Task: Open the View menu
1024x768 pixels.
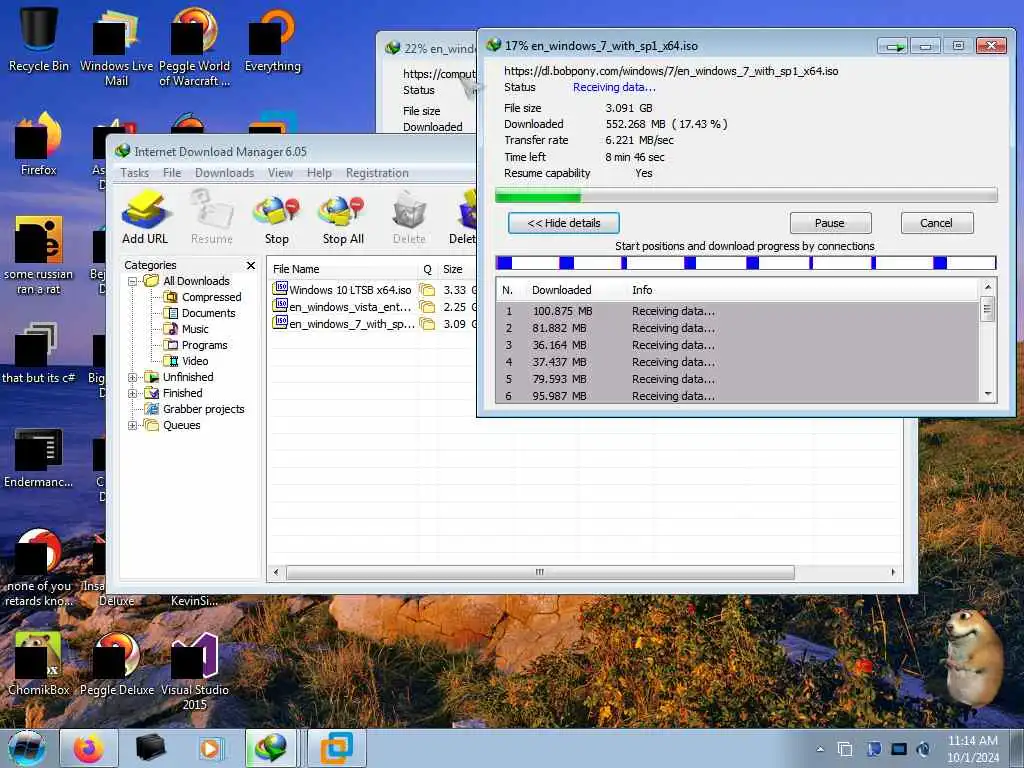Action: (x=280, y=173)
